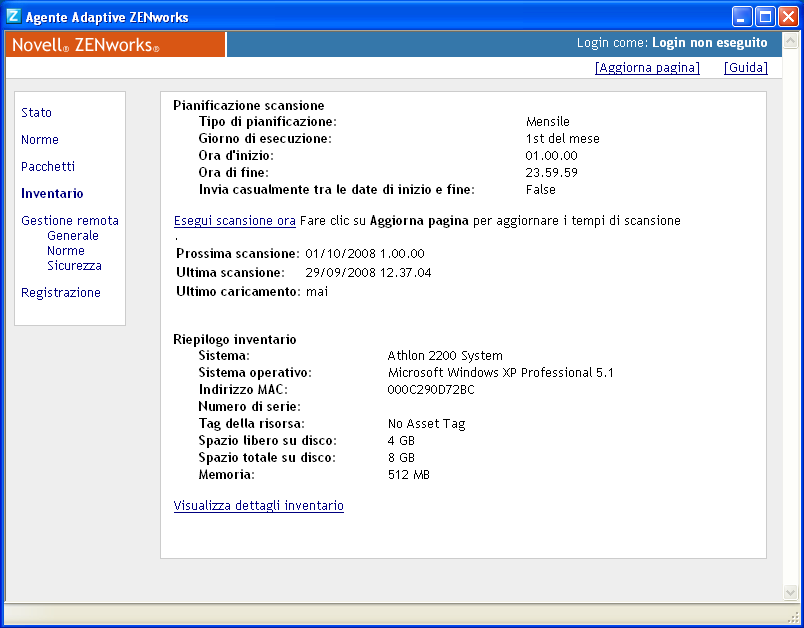
Task: Select the 'False' value
Action: [540, 190]
